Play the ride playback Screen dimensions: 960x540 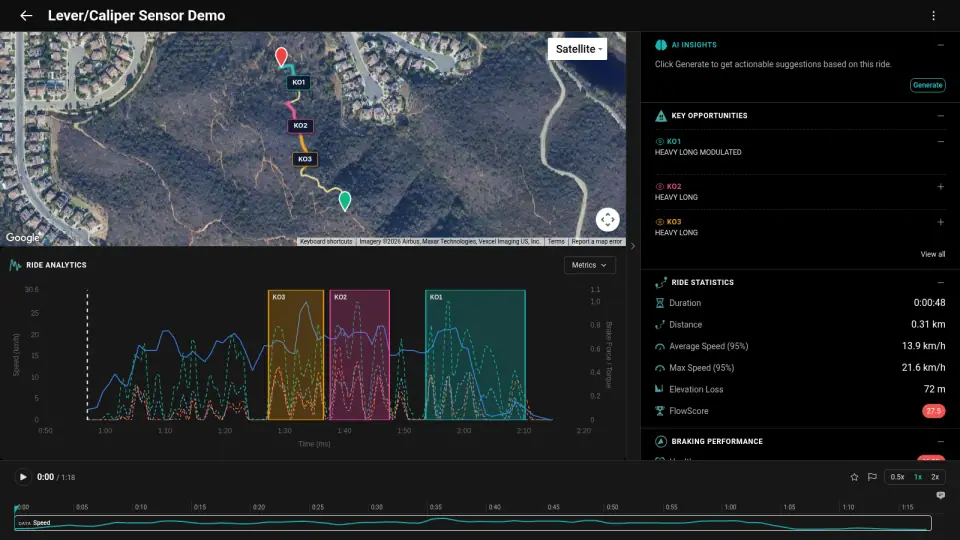(23, 477)
